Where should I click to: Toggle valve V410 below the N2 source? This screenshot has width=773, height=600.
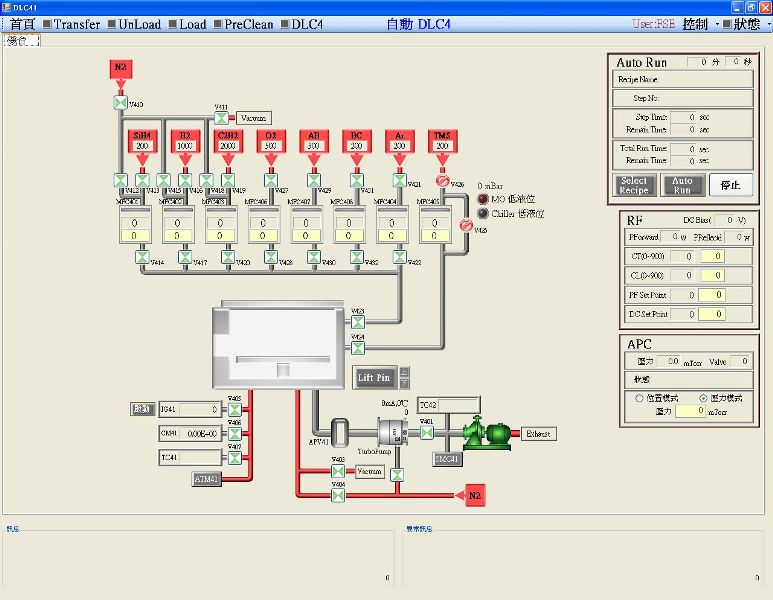120,103
